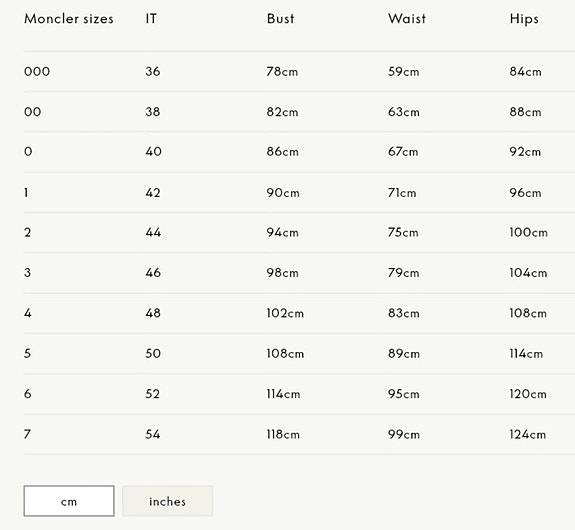Click the 90cm bust value
Image resolution: width=575 pixels, height=530 pixels.
click(x=283, y=193)
